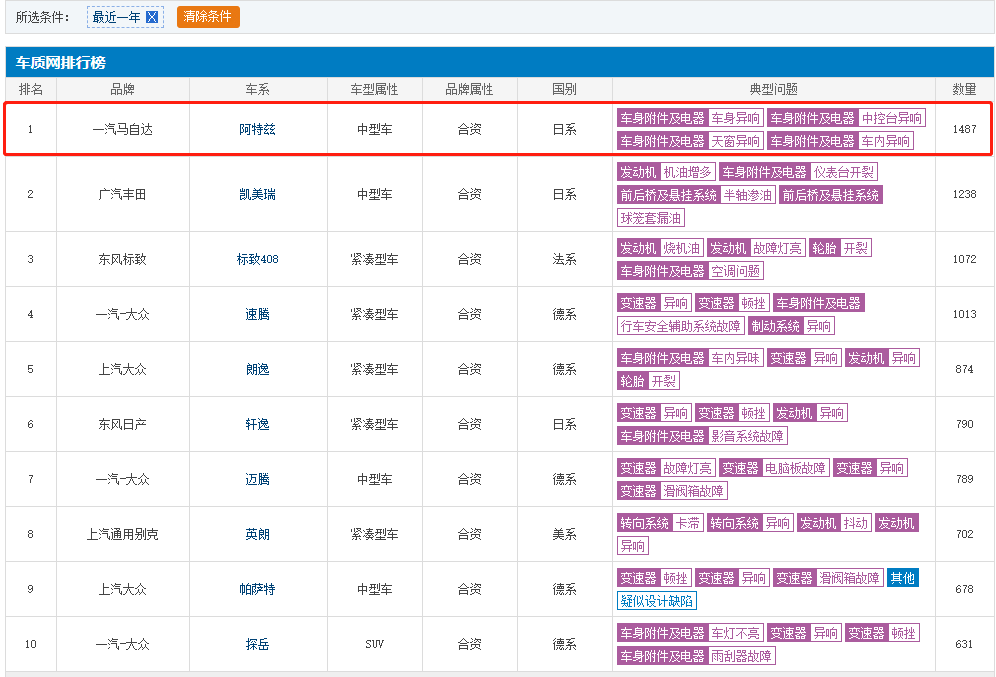Image resolution: width=996 pixels, height=677 pixels.
Task: Click the 美系 country cell
Action: coord(565,535)
